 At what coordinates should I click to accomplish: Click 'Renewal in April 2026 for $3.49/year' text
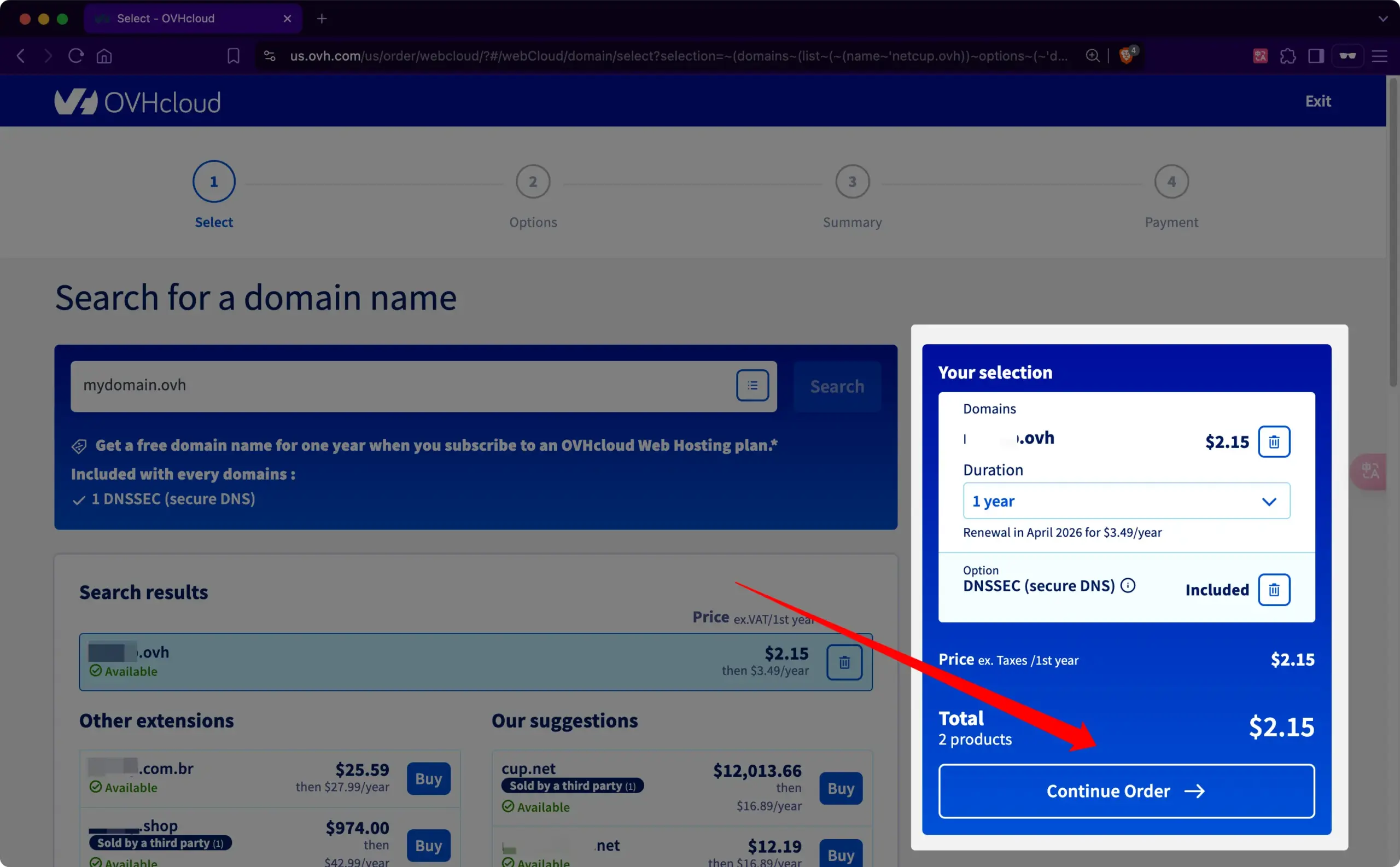click(x=1063, y=532)
